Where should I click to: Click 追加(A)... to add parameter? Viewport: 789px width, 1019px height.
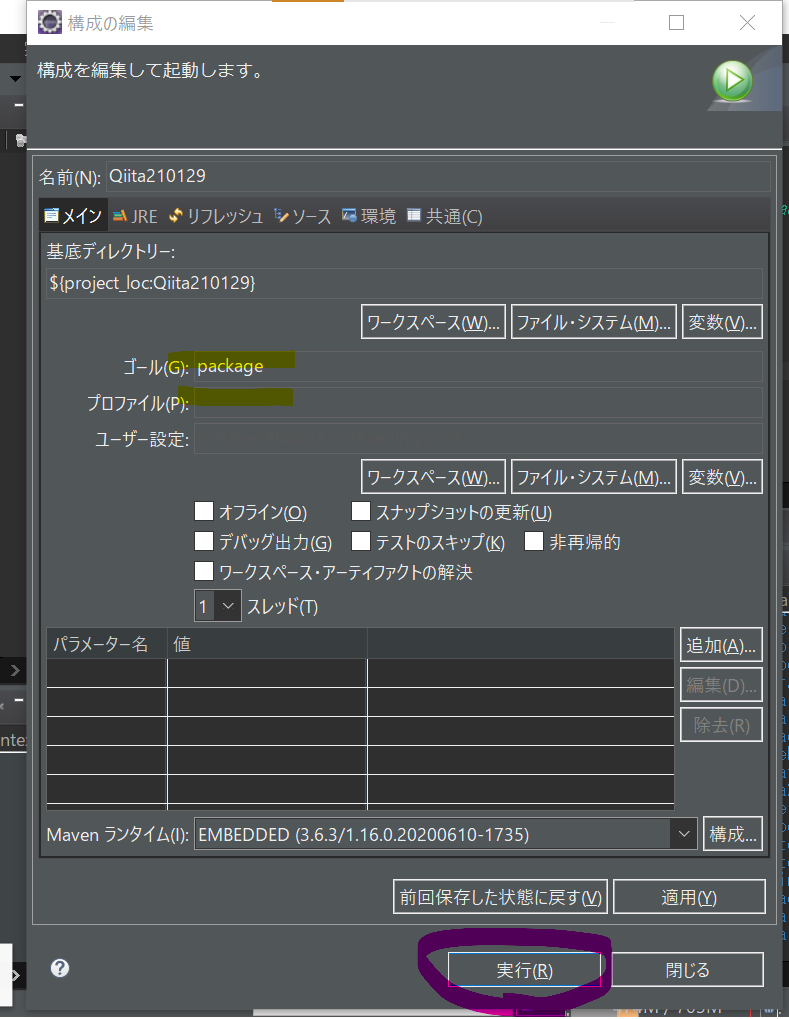721,645
